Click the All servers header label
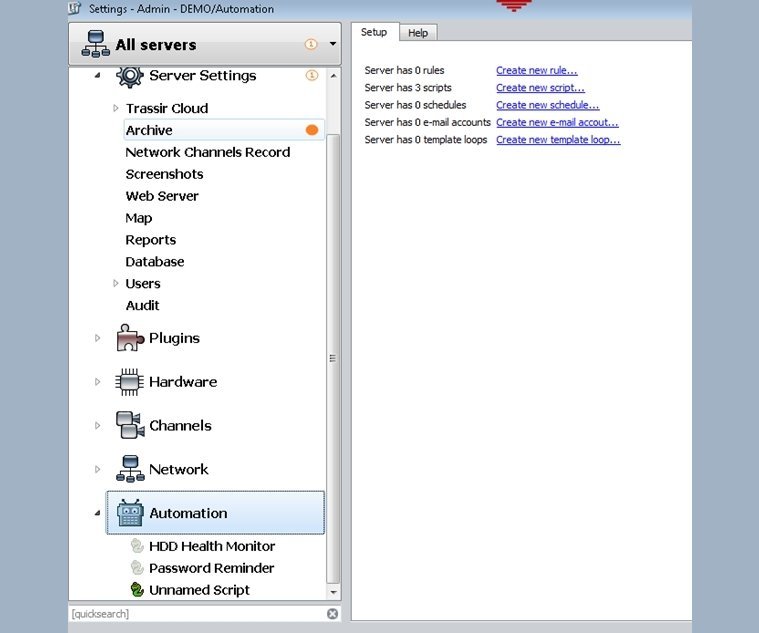This screenshot has height=633, width=759. point(156,45)
